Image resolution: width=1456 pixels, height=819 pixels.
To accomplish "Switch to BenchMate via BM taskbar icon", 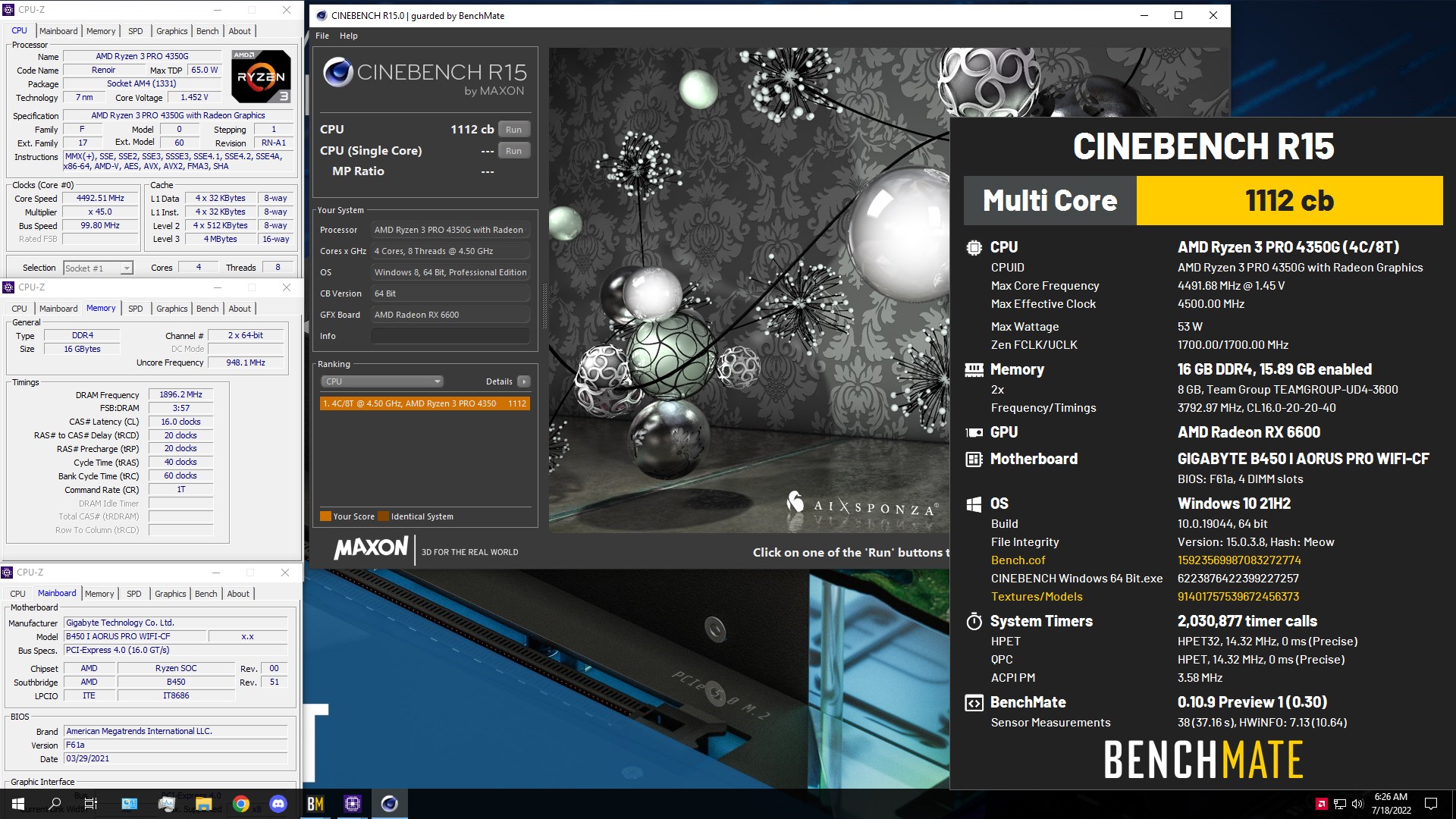I will click(x=315, y=804).
